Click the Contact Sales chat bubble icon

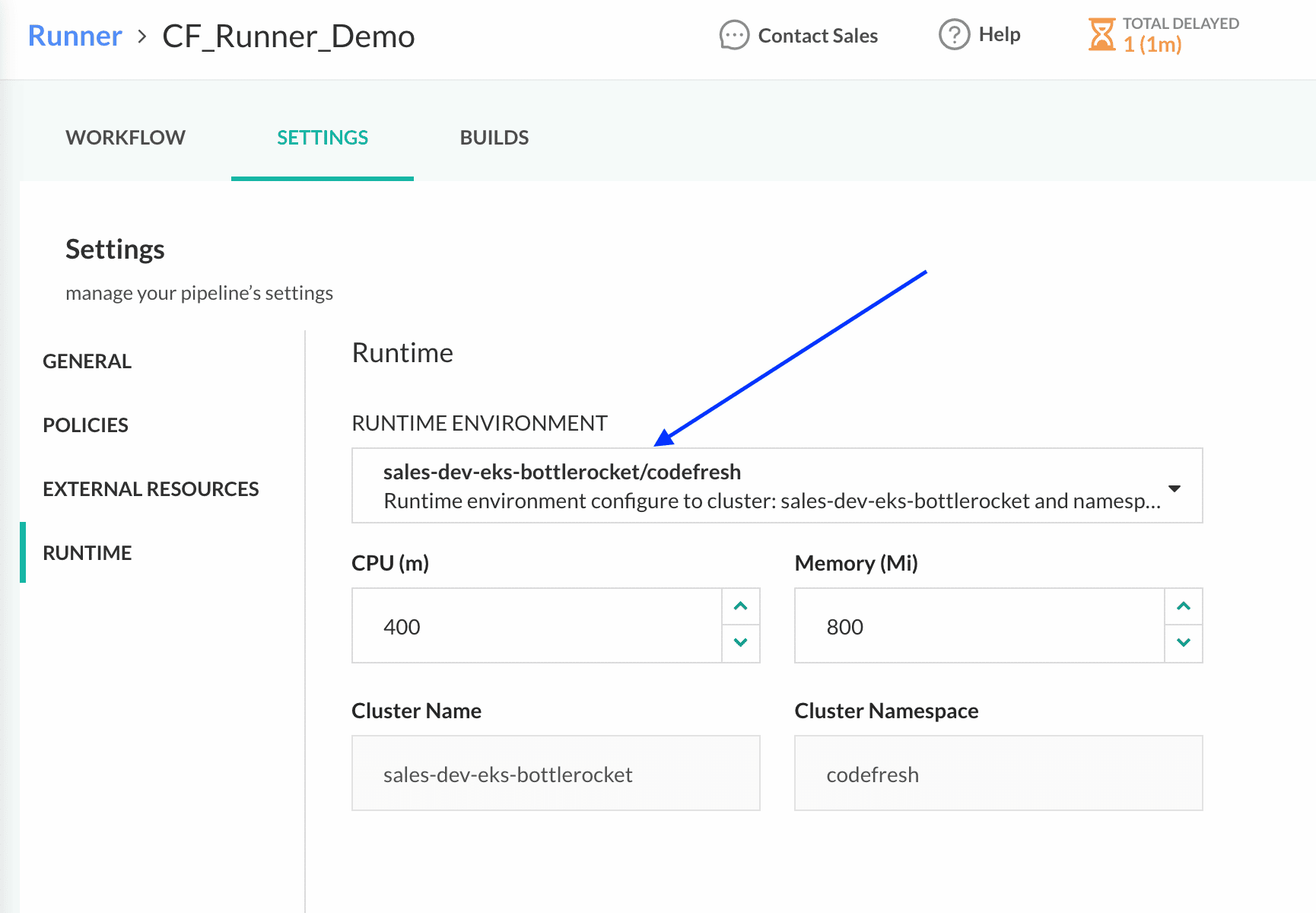click(734, 35)
